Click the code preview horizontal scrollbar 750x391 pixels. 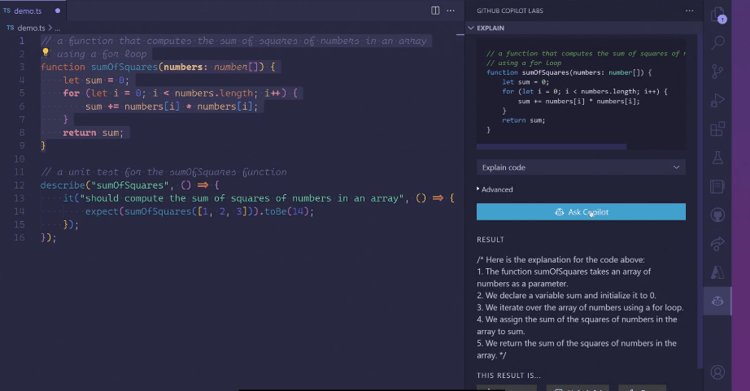pos(551,146)
